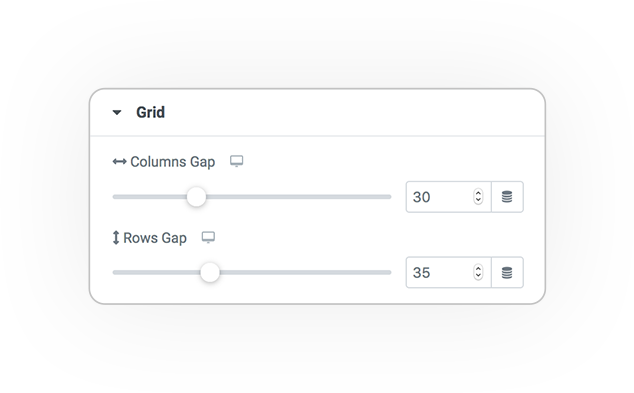This screenshot has width=634, height=393.
Task: Click the Rows Gap slider handle
Action: pyautogui.click(x=210, y=273)
